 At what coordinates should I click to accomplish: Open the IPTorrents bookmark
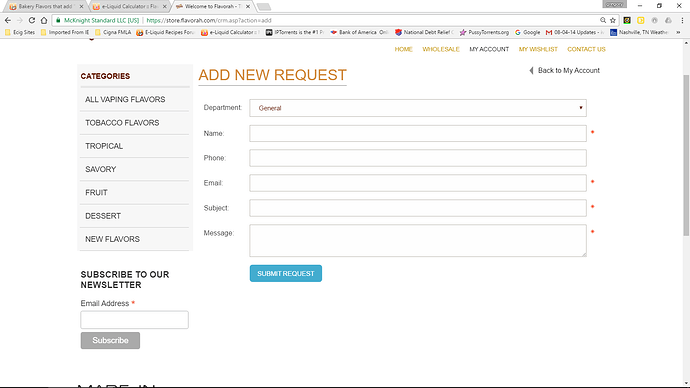click(295, 32)
